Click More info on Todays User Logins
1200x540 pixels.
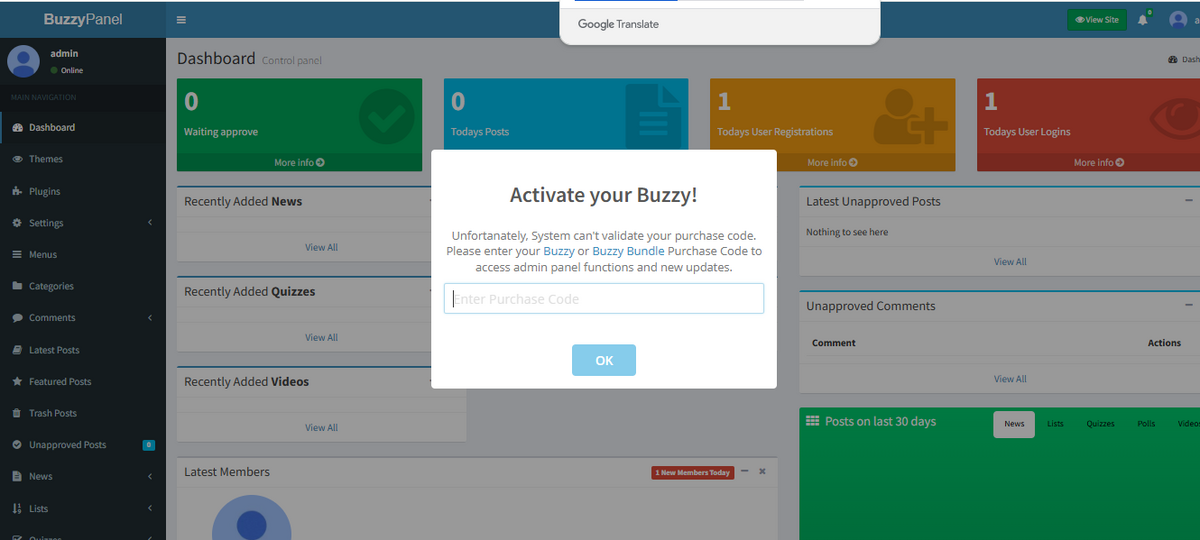[x=1099, y=162]
